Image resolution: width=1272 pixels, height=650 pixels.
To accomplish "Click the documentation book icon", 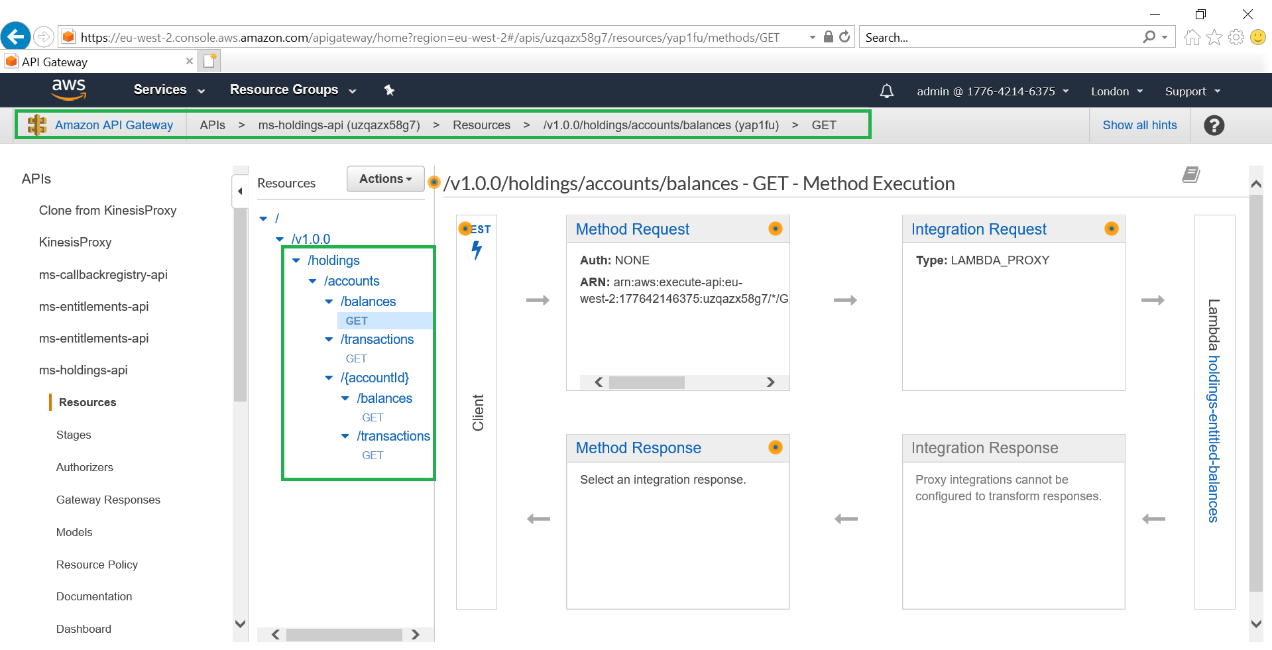I will point(1190,176).
